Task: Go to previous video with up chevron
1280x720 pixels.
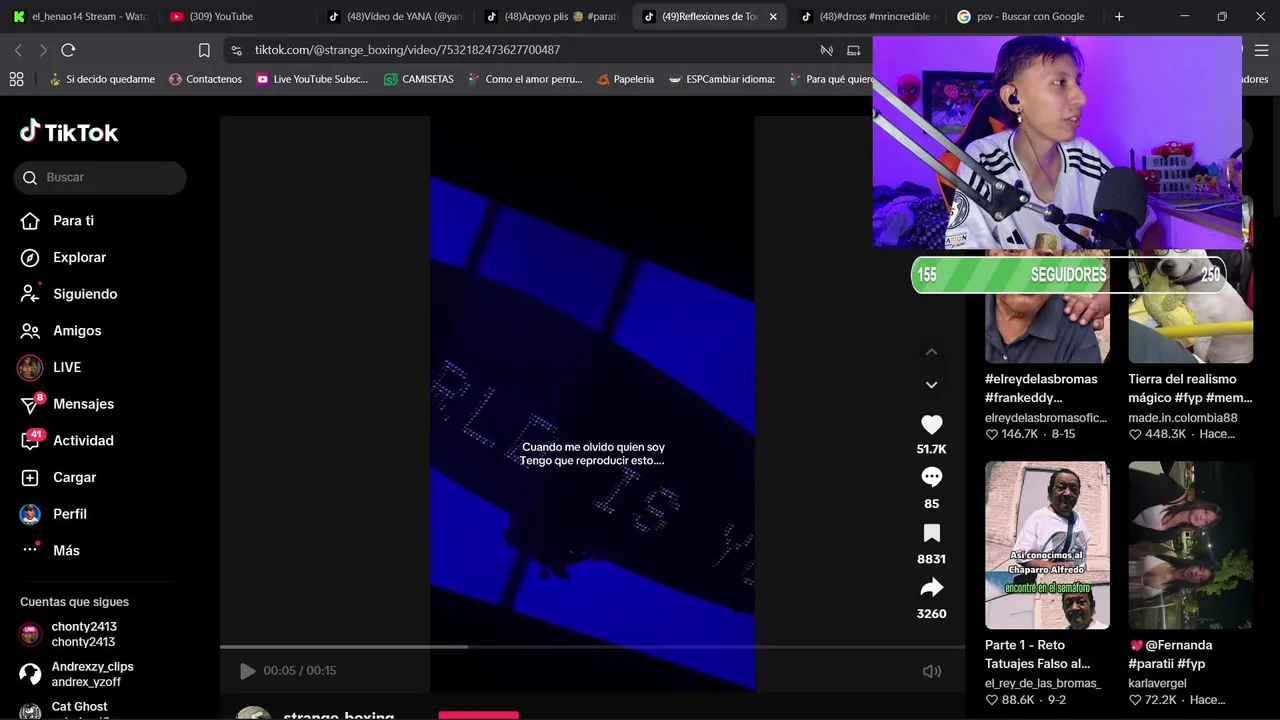Action: 931,352
